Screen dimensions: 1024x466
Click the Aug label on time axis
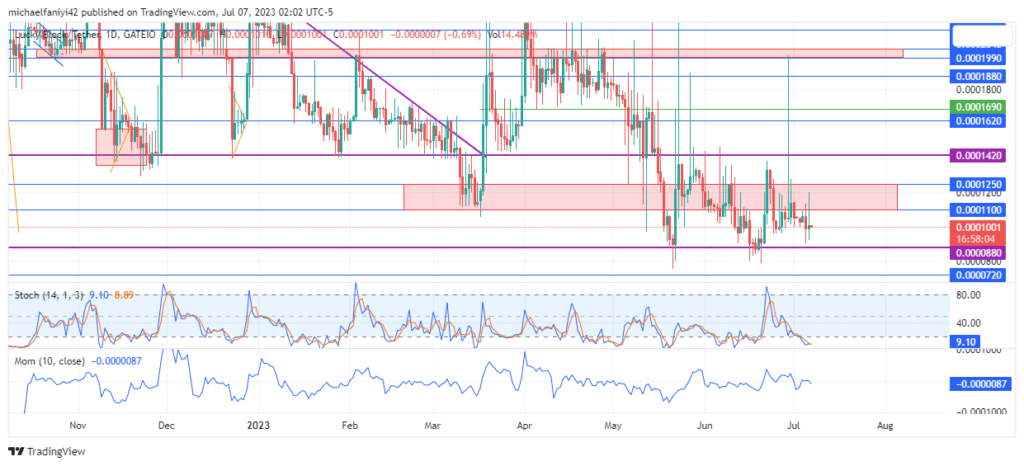click(885, 426)
